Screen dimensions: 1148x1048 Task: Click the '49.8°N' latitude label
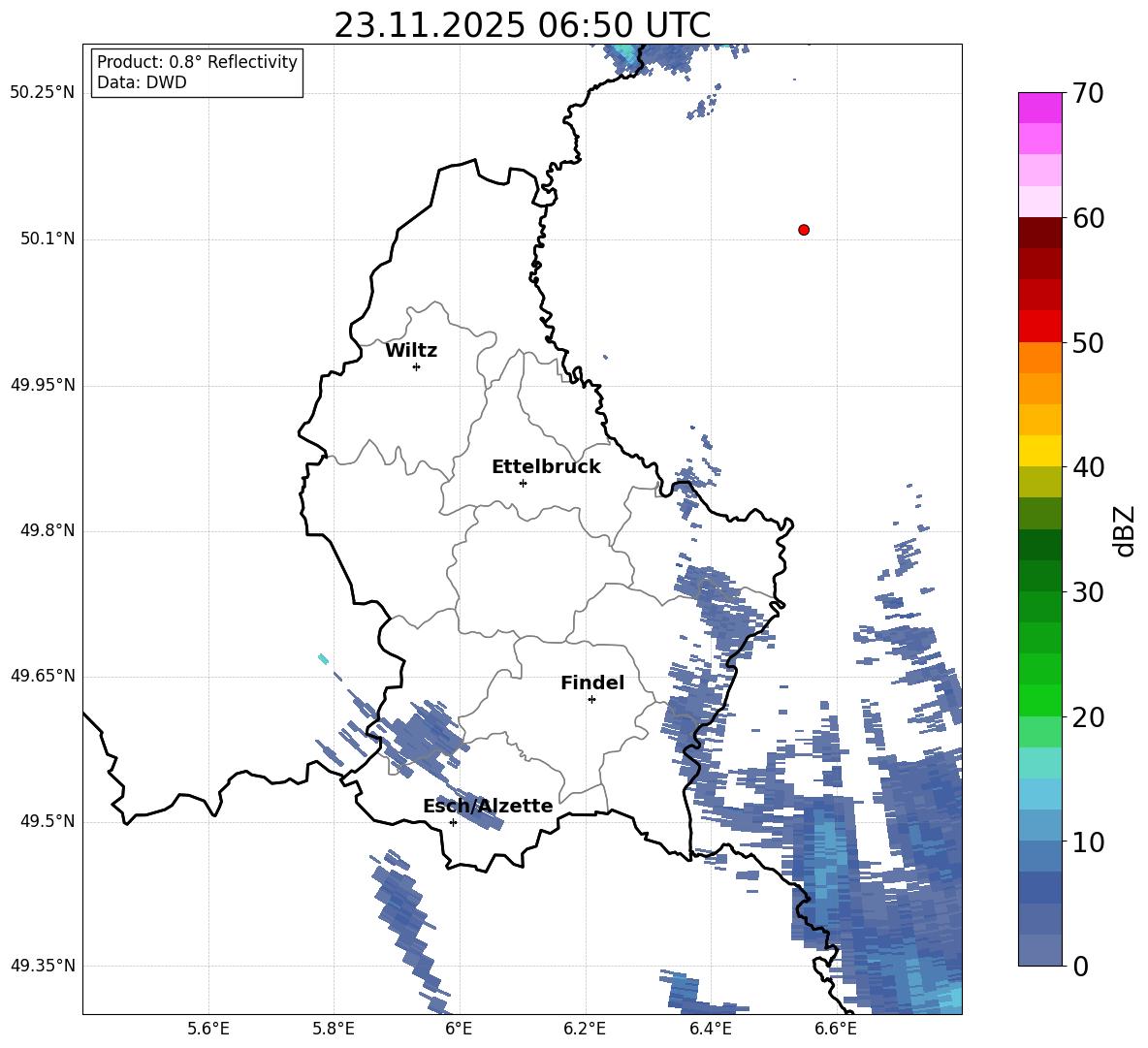click(48, 530)
